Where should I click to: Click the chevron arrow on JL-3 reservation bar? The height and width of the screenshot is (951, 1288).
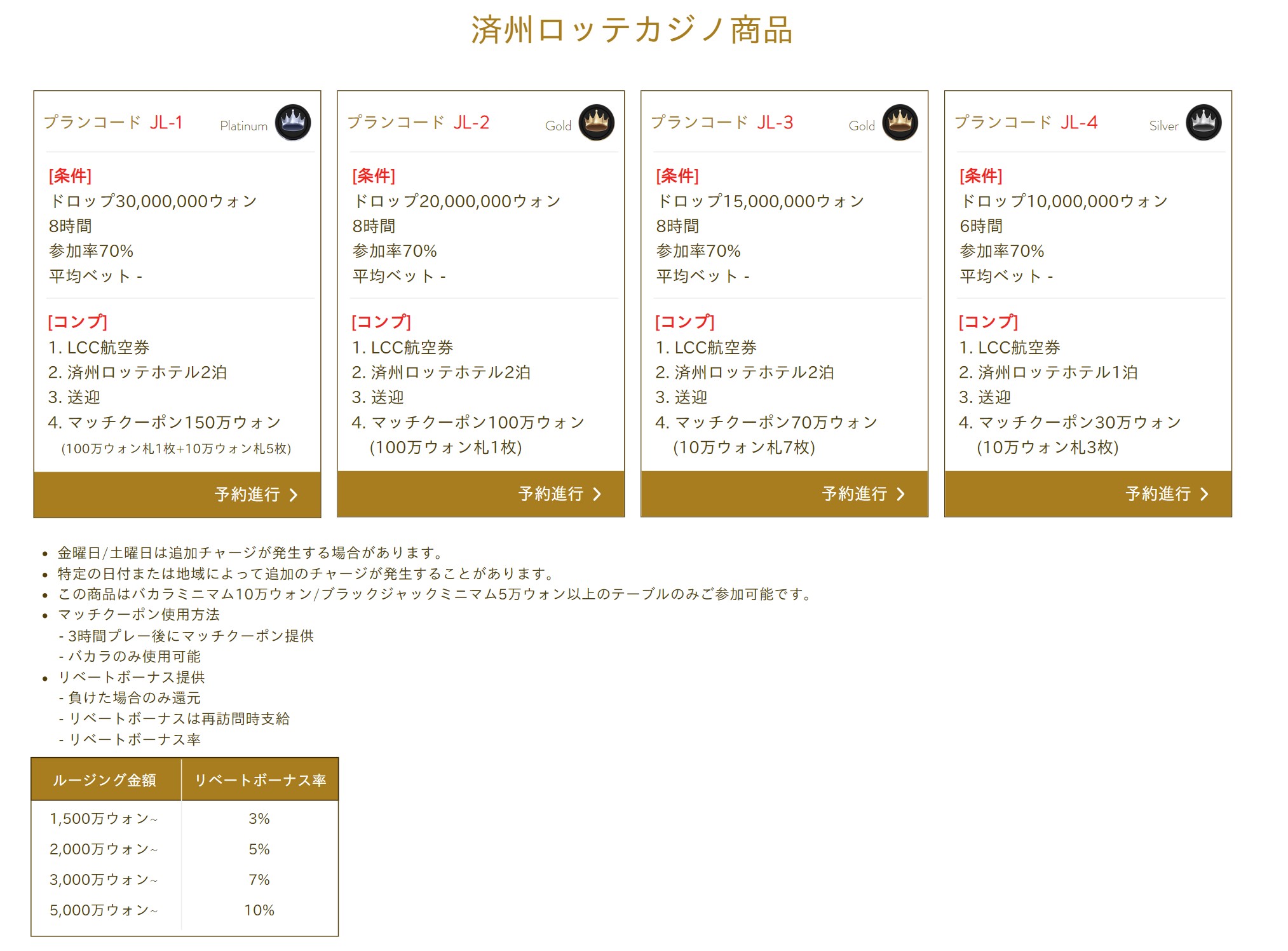(x=900, y=494)
